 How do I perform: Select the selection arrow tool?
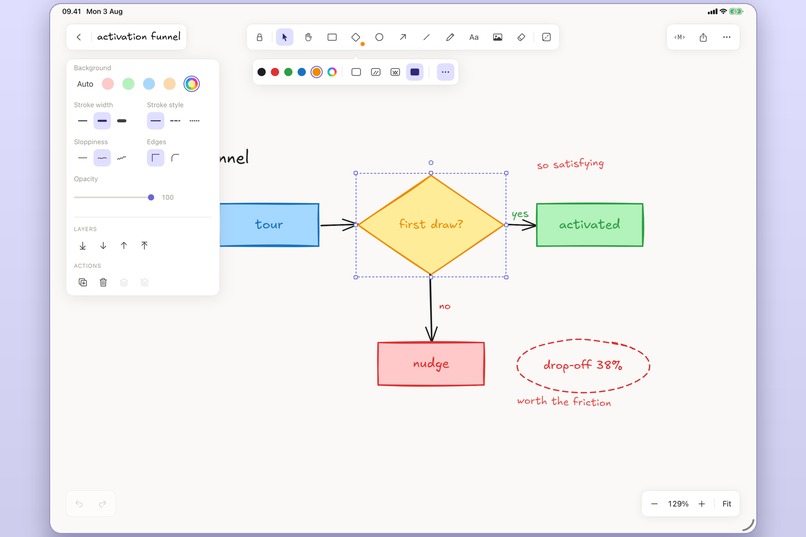click(x=284, y=37)
